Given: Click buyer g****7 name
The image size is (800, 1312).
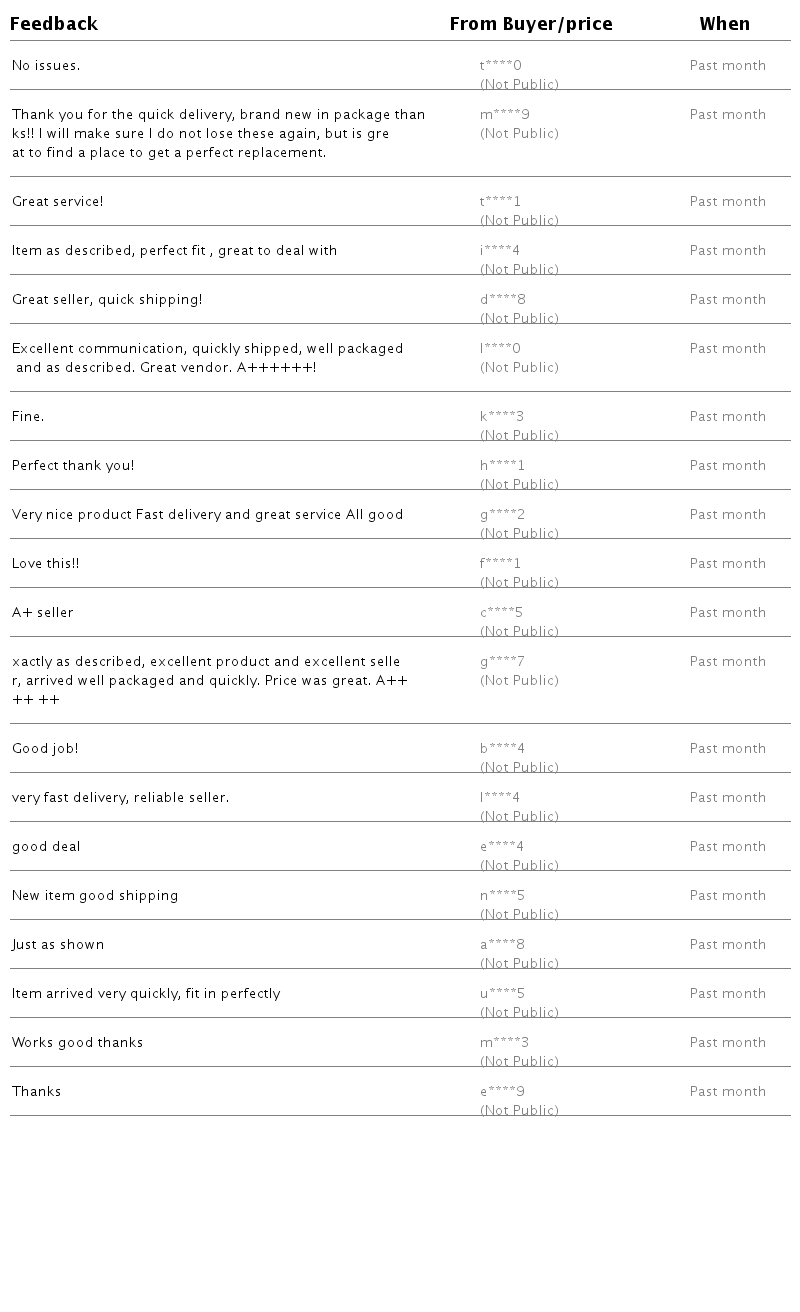Looking at the screenshot, I should pos(502,662).
